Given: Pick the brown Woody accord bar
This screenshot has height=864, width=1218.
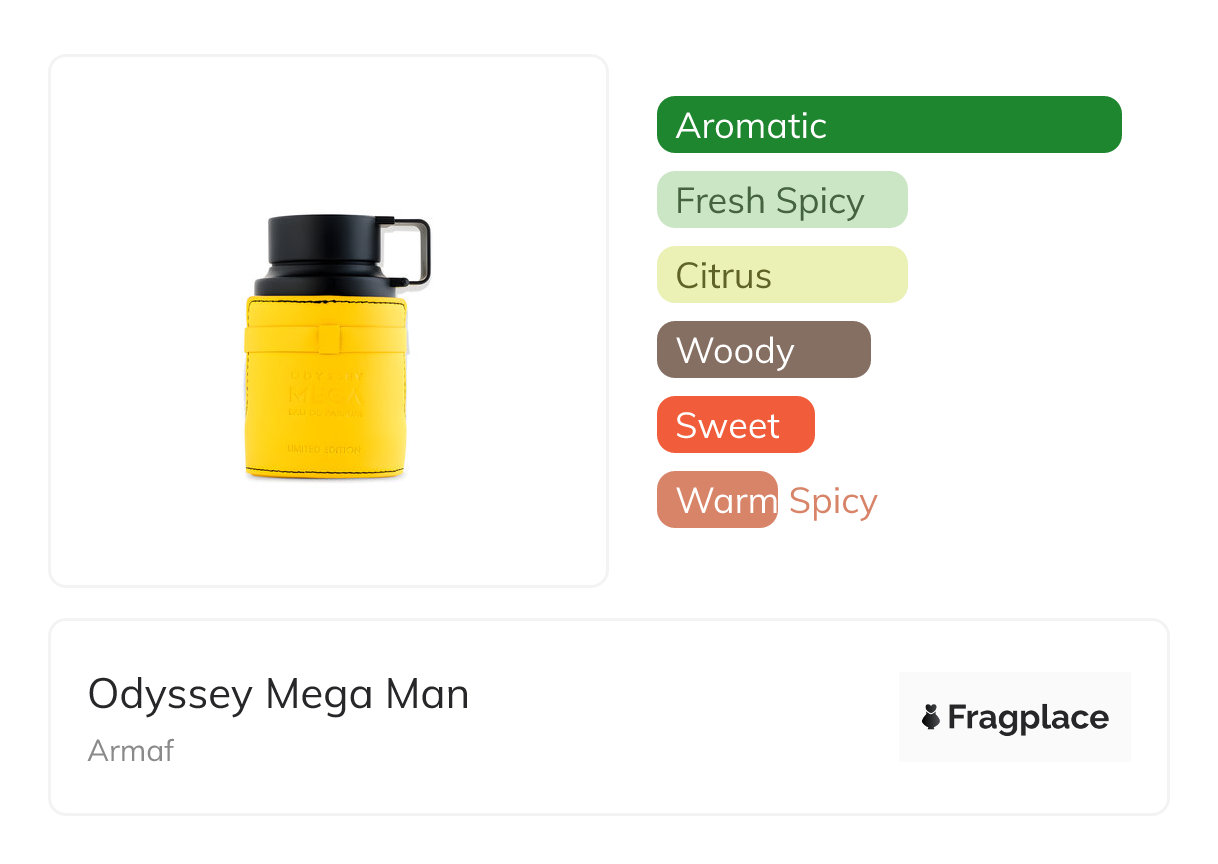Looking at the screenshot, I should click(x=763, y=350).
